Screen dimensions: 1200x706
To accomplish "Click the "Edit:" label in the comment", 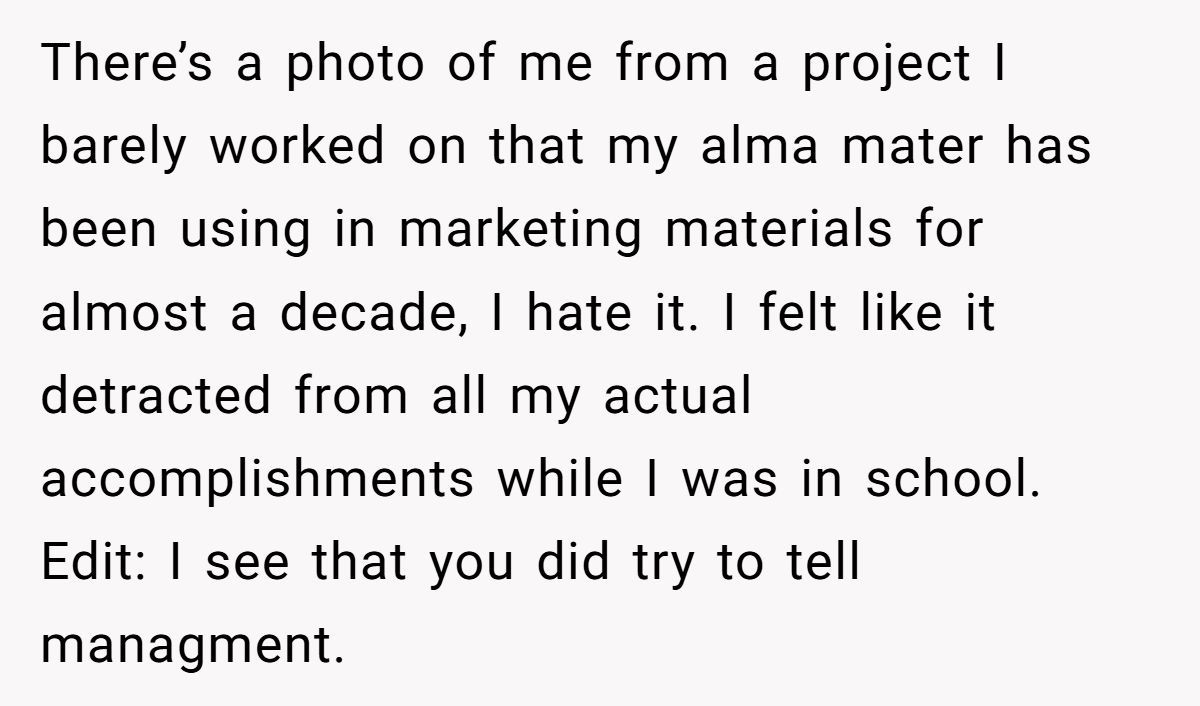I will pos(96,563).
